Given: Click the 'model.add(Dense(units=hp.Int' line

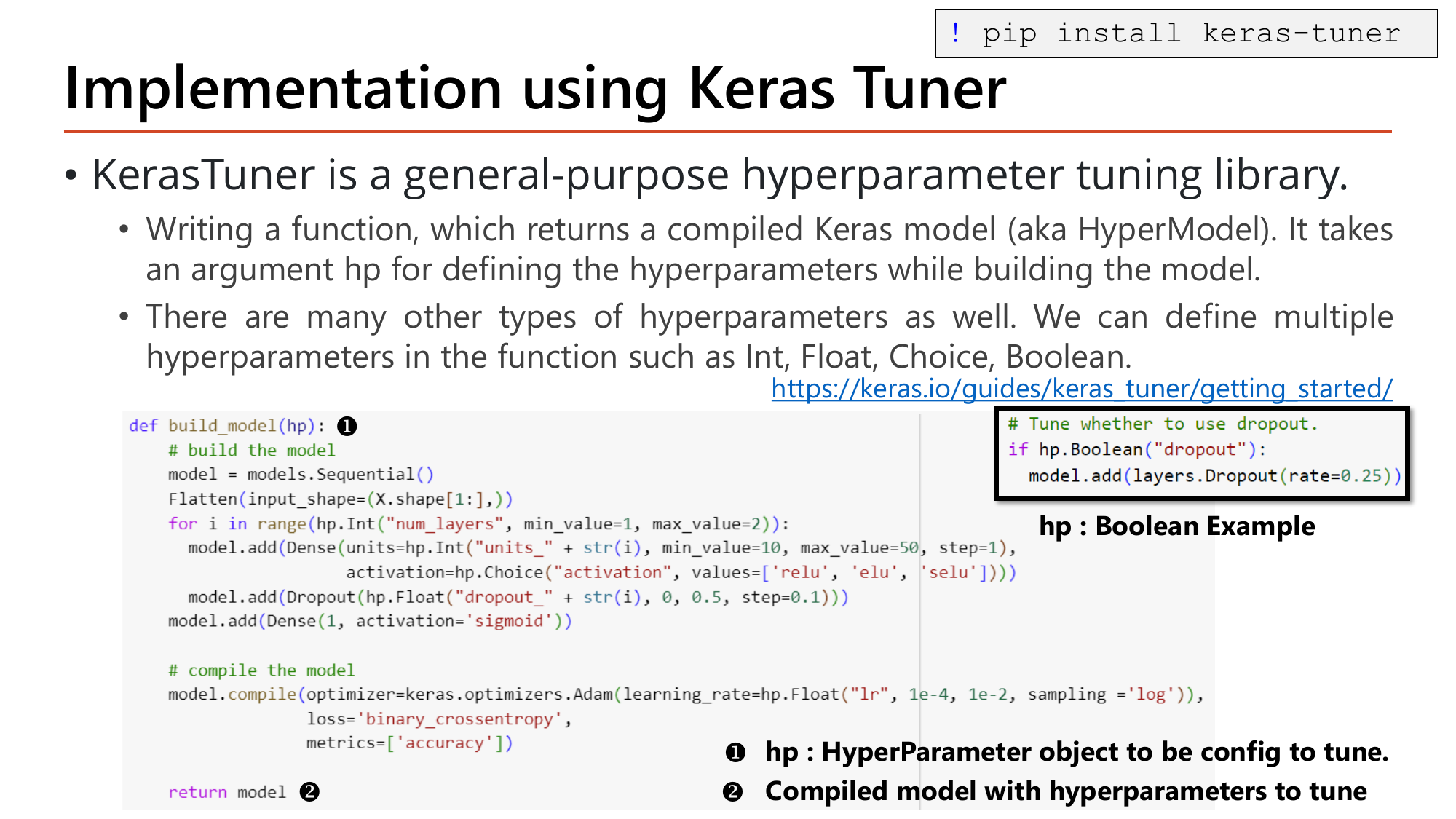Looking at the screenshot, I should point(602,548).
